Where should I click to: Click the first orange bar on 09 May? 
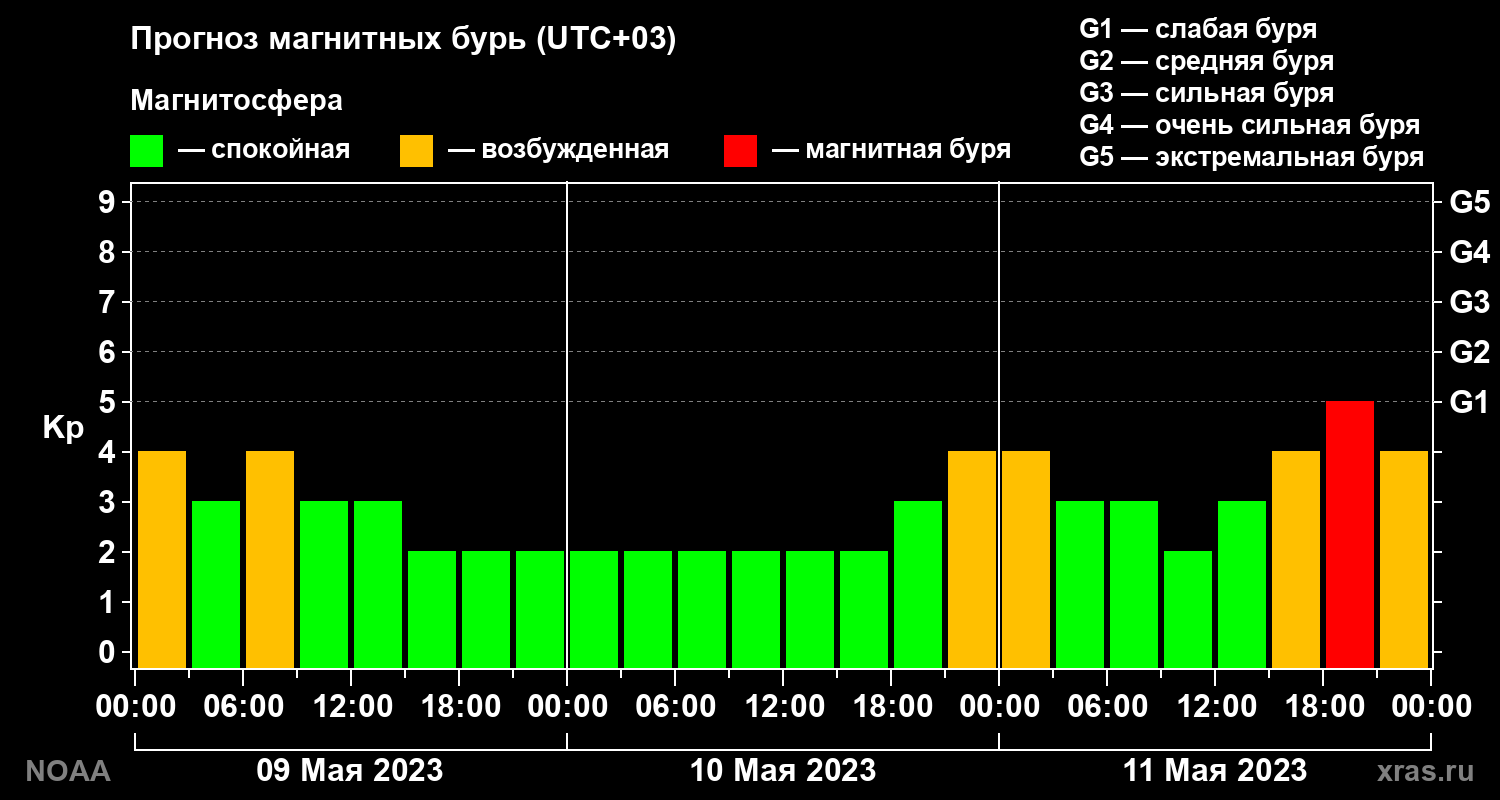[x=162, y=559]
